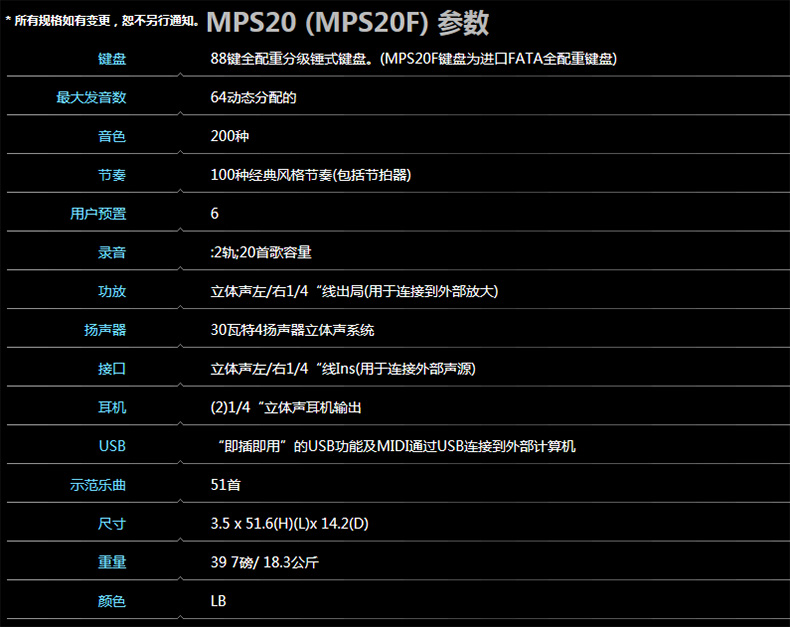Click "线出局(用于连接到外部放大)" value text
Image resolution: width=790 pixels, height=627 pixels.
410,291
